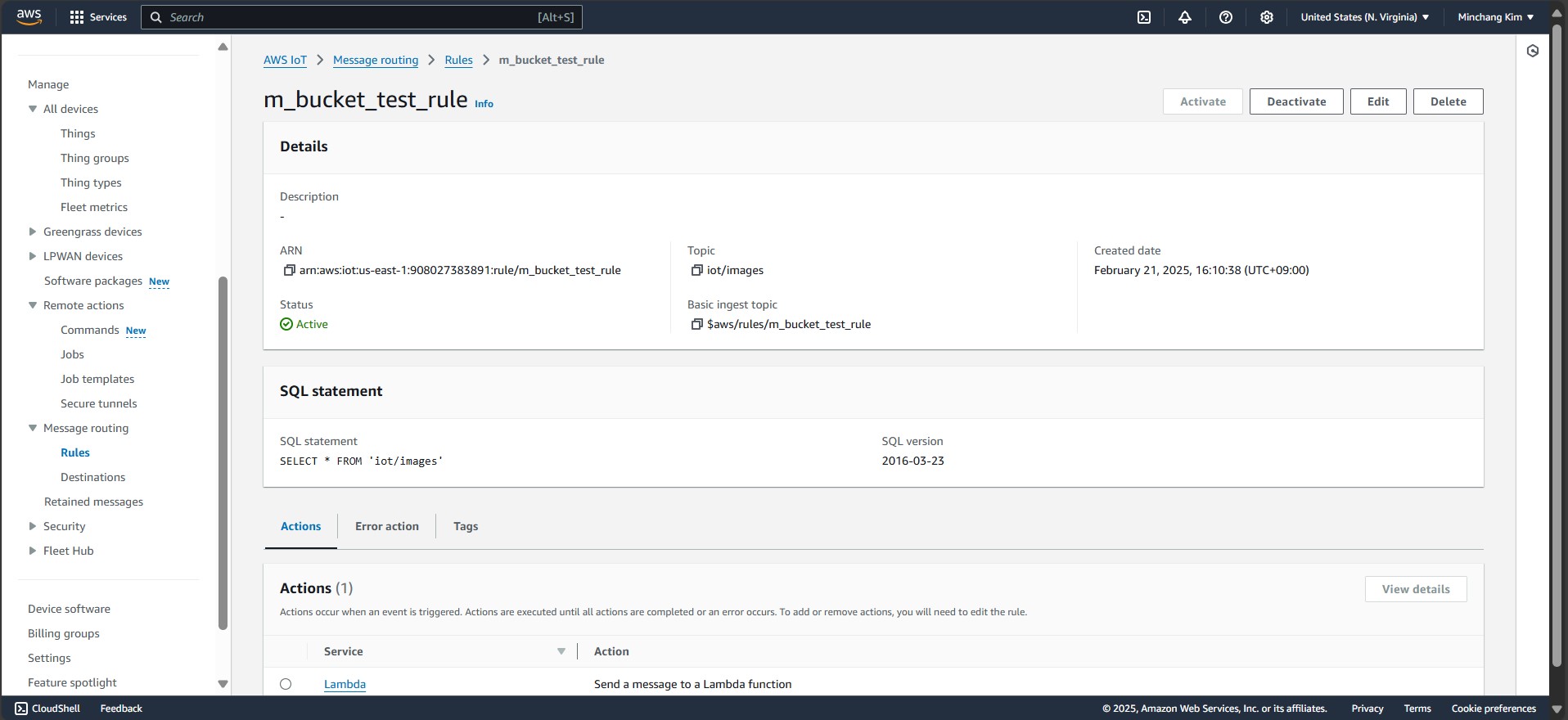The image size is (1568, 720).
Task: Open the notifications bell
Action: pos(1185,17)
